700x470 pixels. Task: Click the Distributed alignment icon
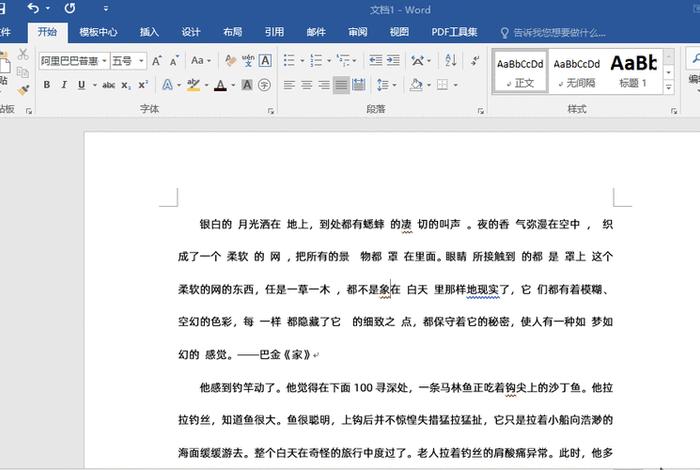(x=358, y=85)
